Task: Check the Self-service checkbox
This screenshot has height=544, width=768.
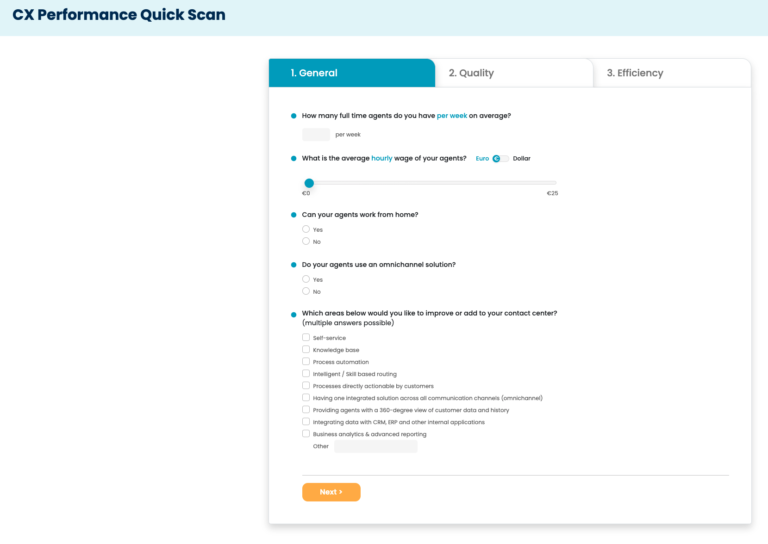Action: 306,337
